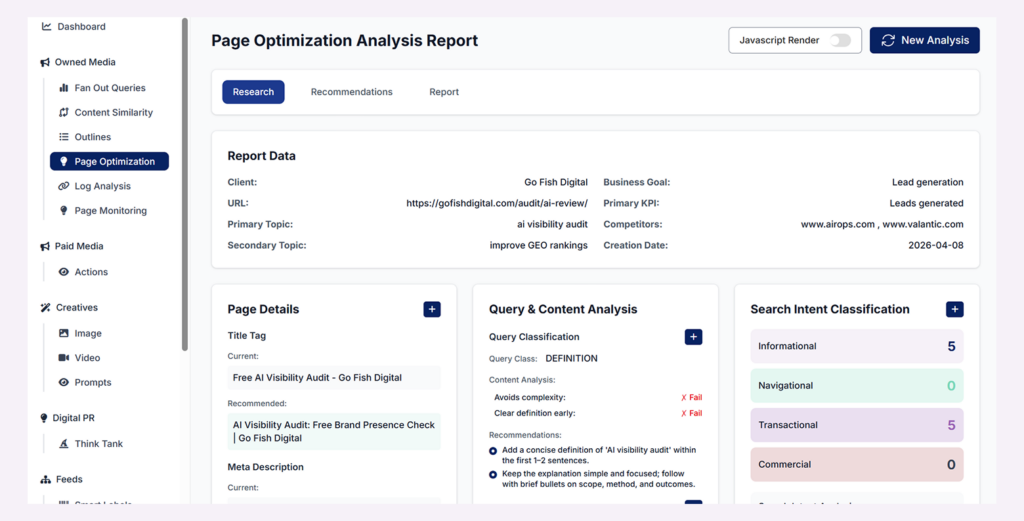Expand Search Intent Classification plus button
The height and width of the screenshot is (521, 1024).
tap(955, 310)
